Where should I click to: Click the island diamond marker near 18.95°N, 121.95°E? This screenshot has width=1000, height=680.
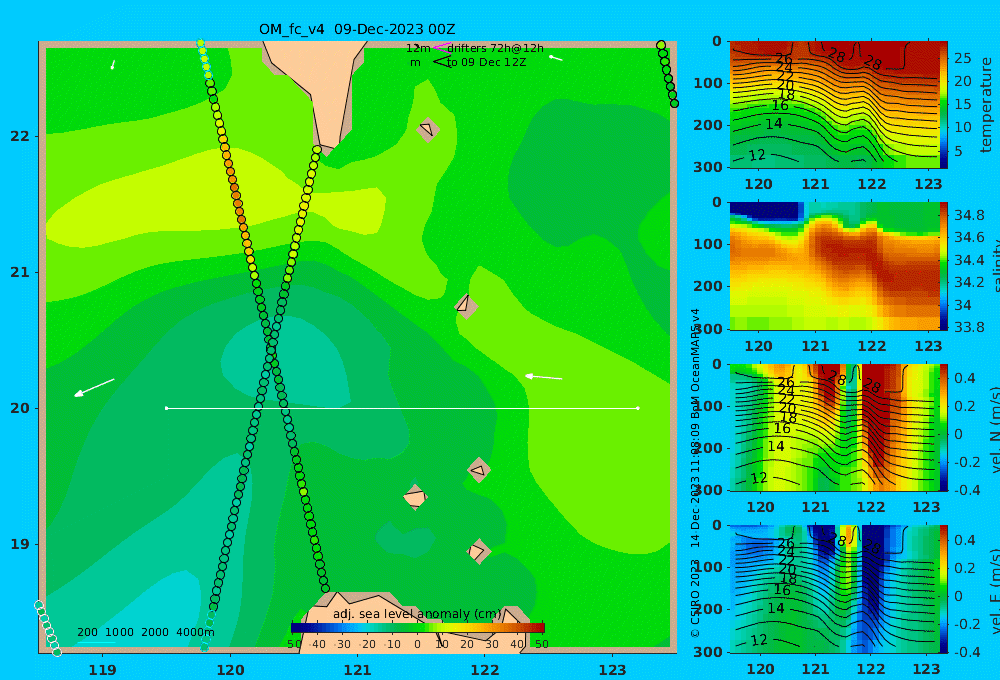pos(478,551)
